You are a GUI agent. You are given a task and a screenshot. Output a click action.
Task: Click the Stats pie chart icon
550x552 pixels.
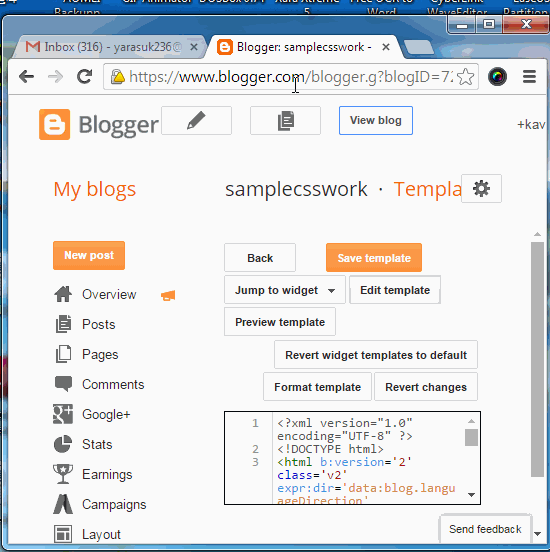63,444
